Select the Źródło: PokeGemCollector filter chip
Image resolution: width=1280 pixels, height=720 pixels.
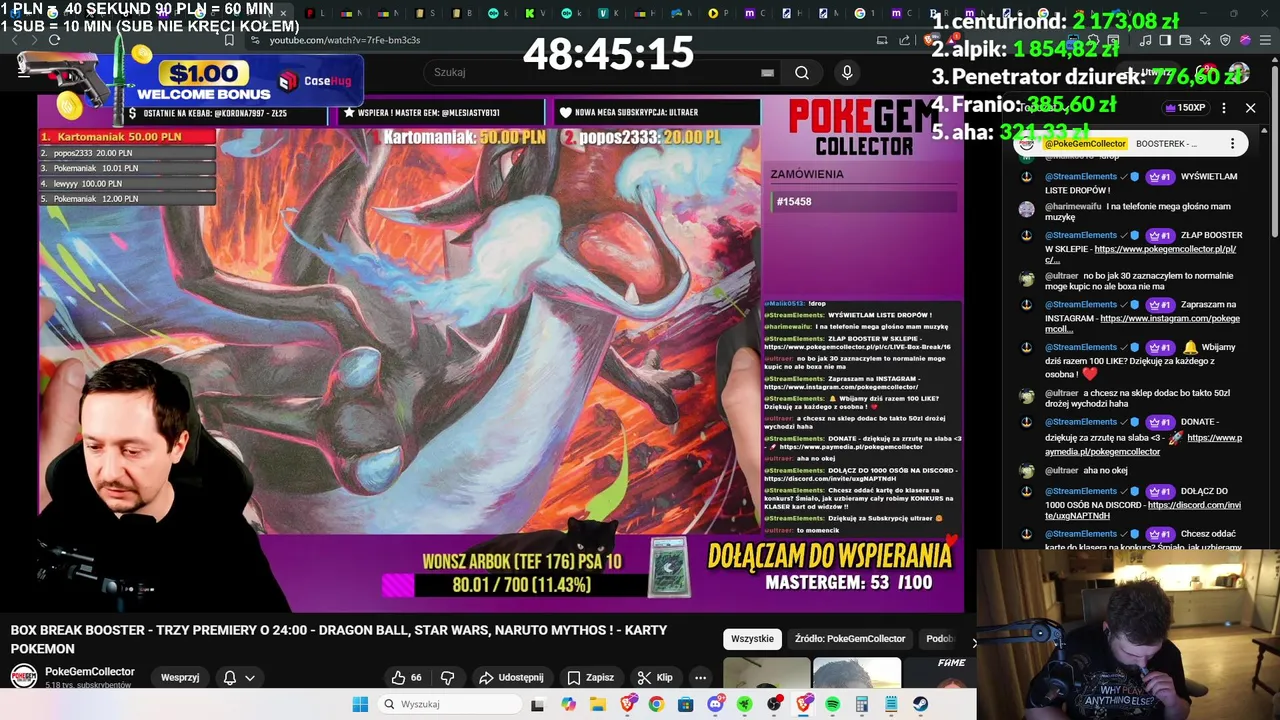850,638
